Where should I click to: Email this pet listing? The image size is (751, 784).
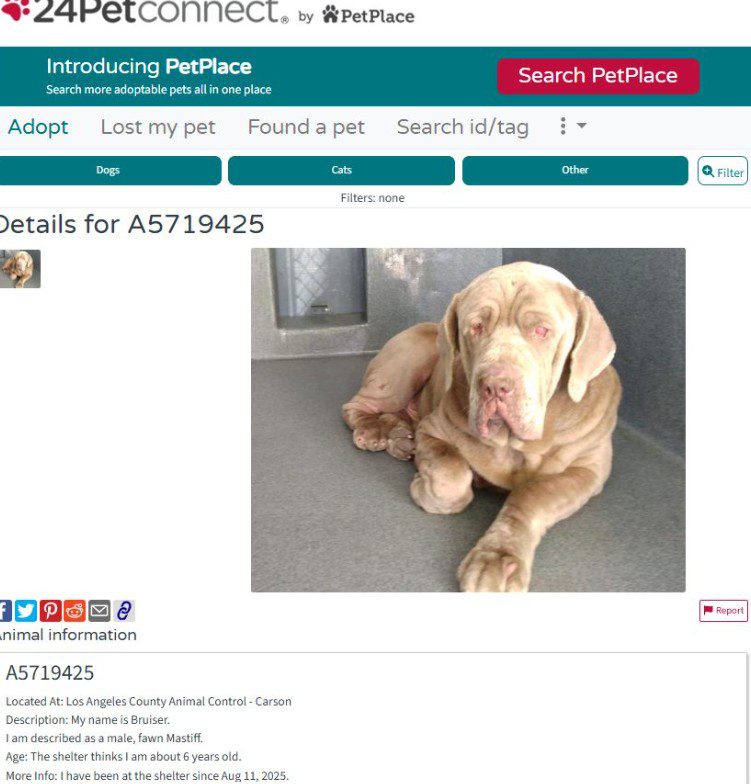pyautogui.click(x=99, y=611)
